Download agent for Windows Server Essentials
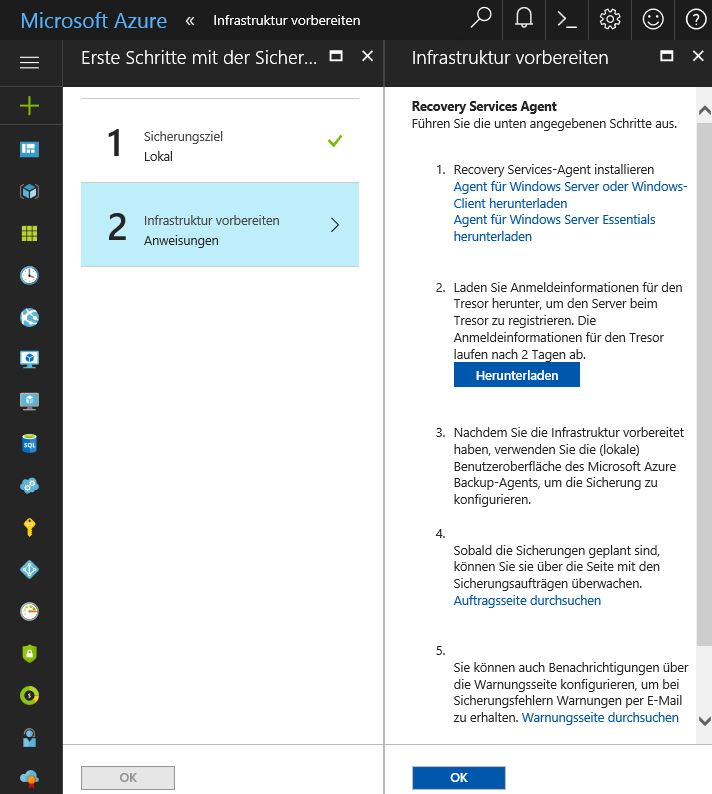The width and height of the screenshot is (712, 794). [554, 228]
